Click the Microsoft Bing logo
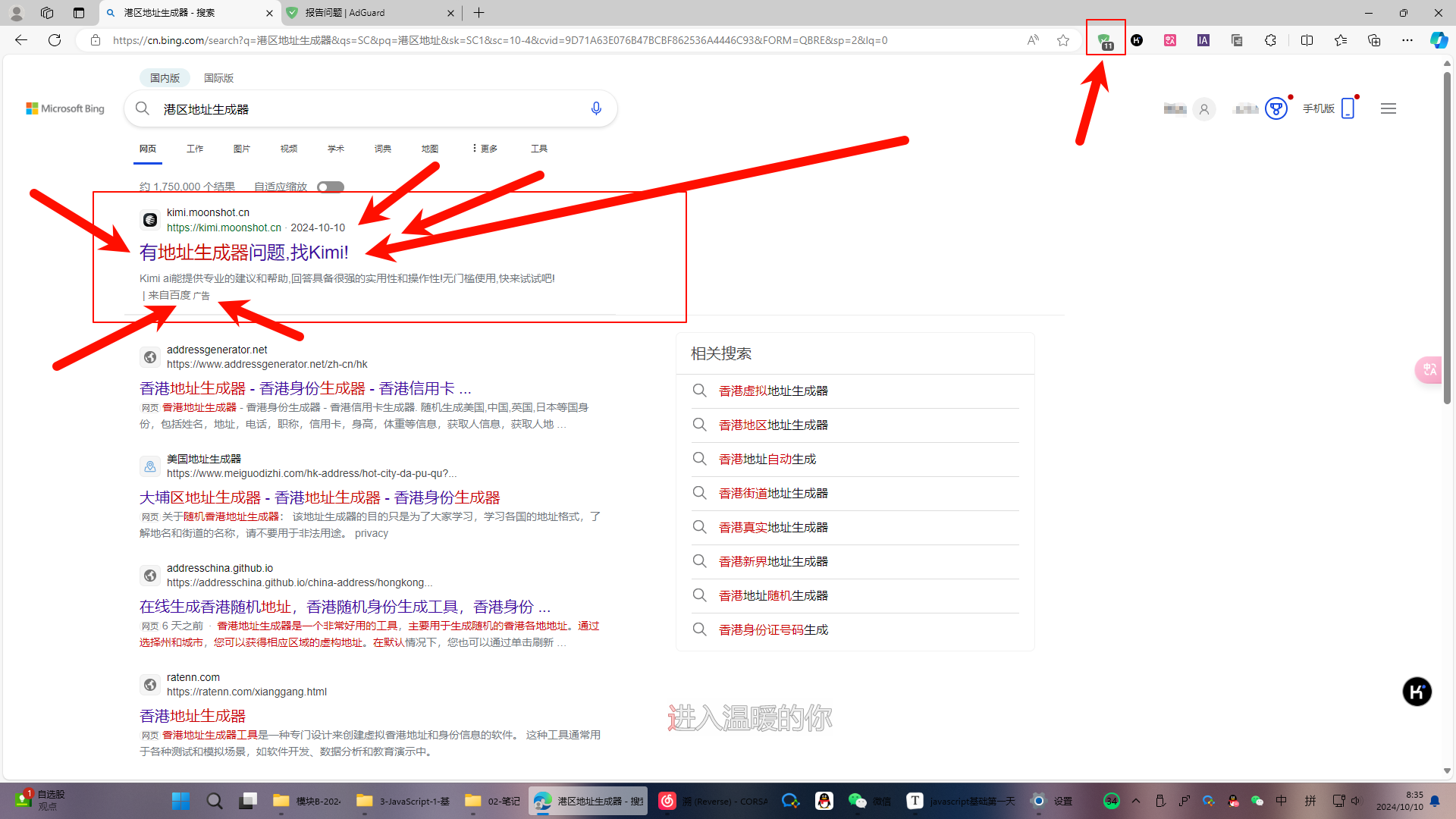1456x819 pixels. tap(64, 108)
